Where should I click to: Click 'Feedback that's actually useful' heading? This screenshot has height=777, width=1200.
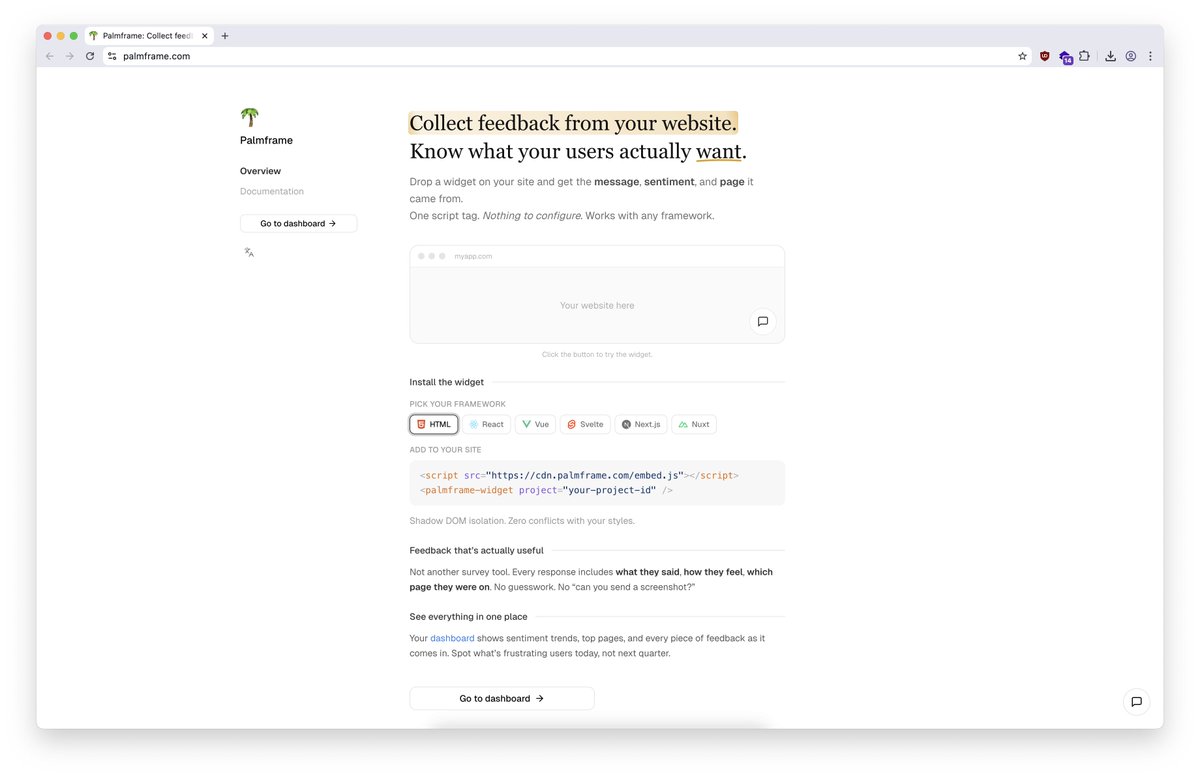(x=476, y=550)
